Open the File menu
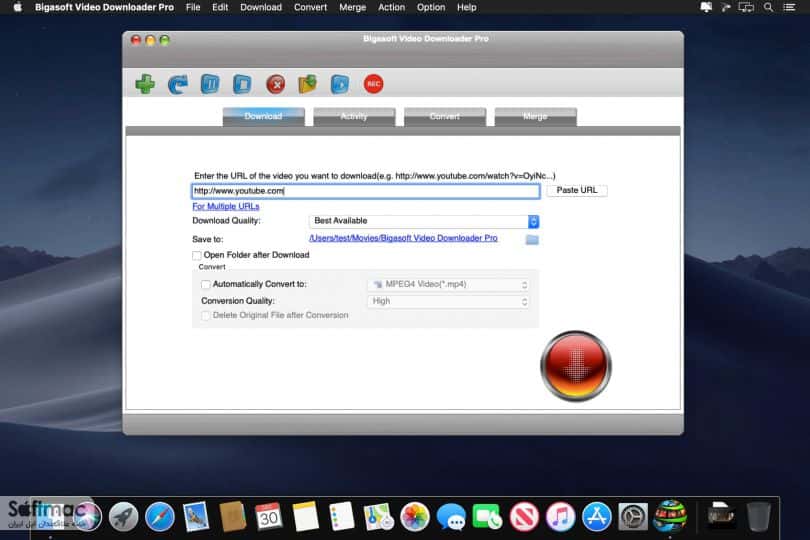 193,7
